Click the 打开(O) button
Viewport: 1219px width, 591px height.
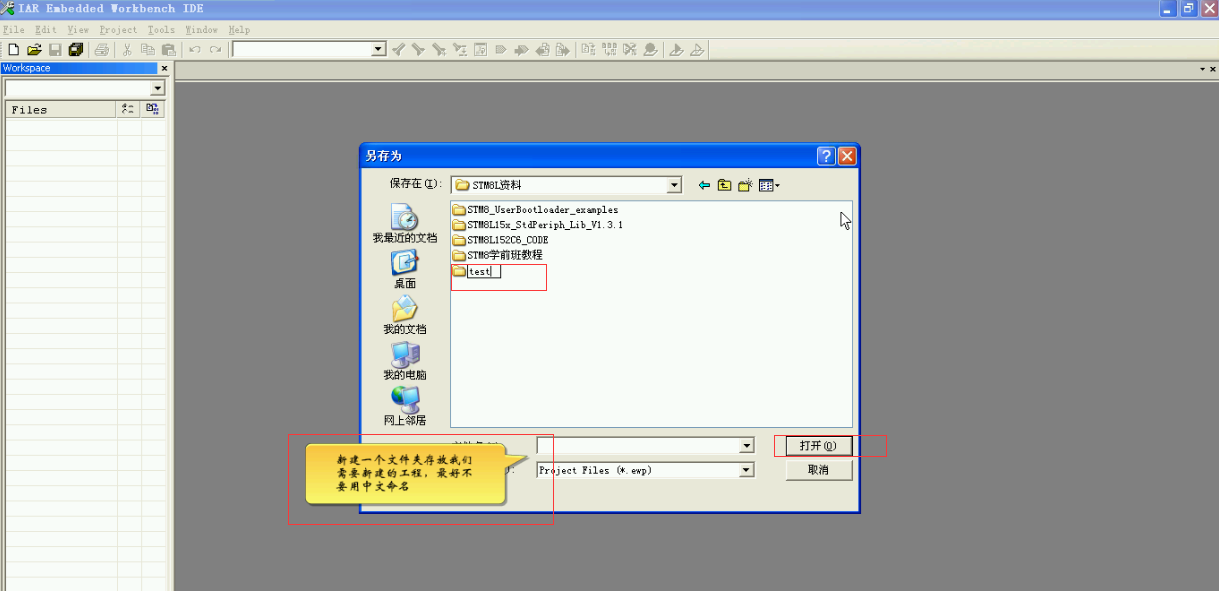click(818, 445)
